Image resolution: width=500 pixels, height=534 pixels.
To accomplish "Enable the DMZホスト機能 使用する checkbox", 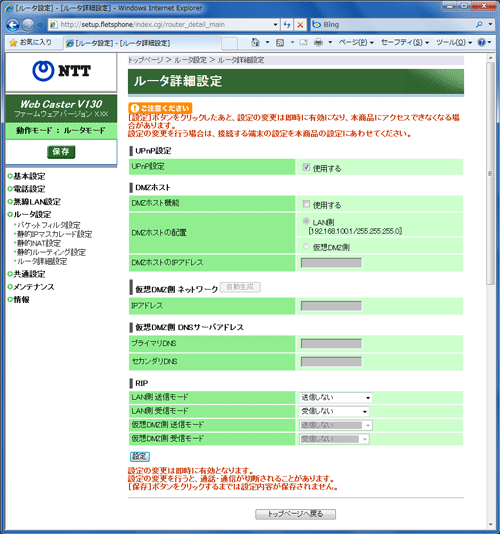I will tap(306, 204).
